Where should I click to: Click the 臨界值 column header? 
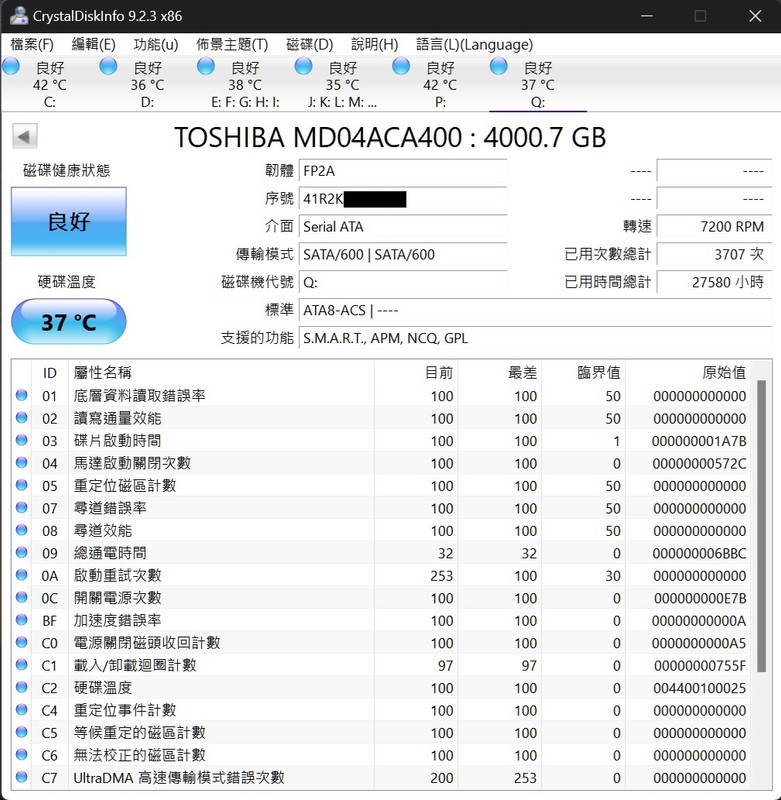click(x=584, y=373)
